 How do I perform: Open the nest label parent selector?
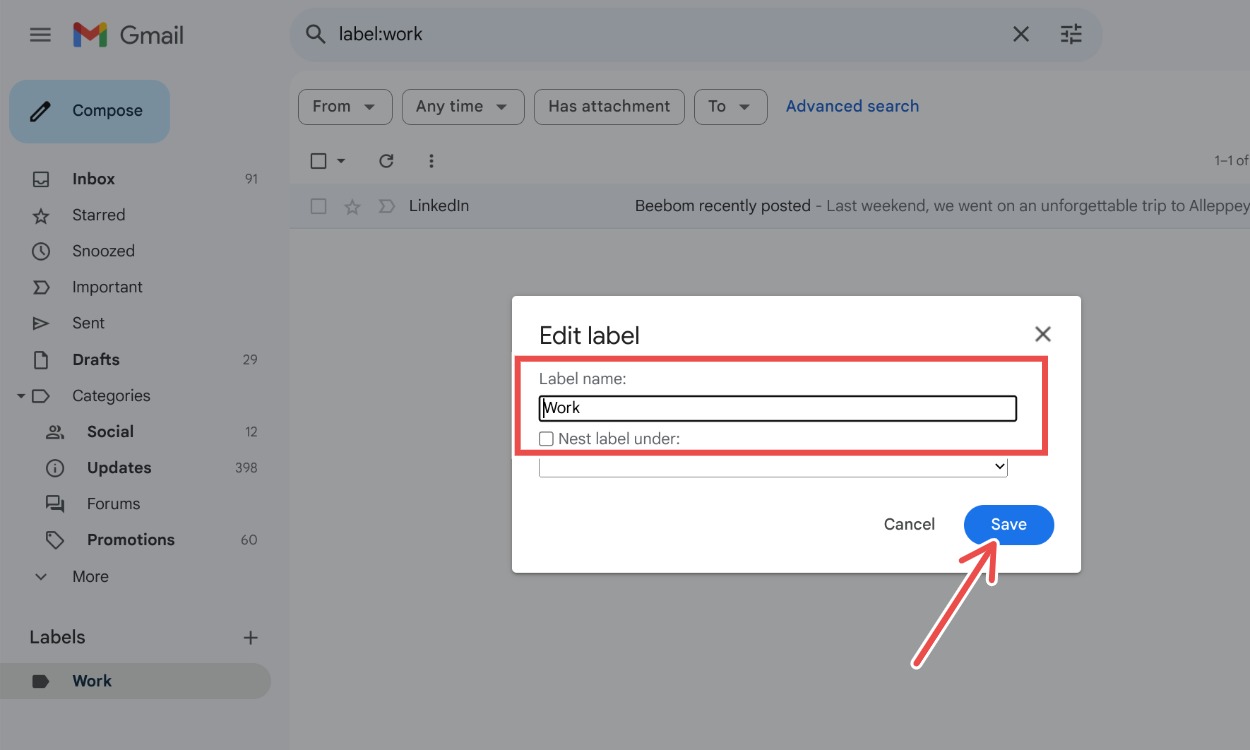coord(773,466)
